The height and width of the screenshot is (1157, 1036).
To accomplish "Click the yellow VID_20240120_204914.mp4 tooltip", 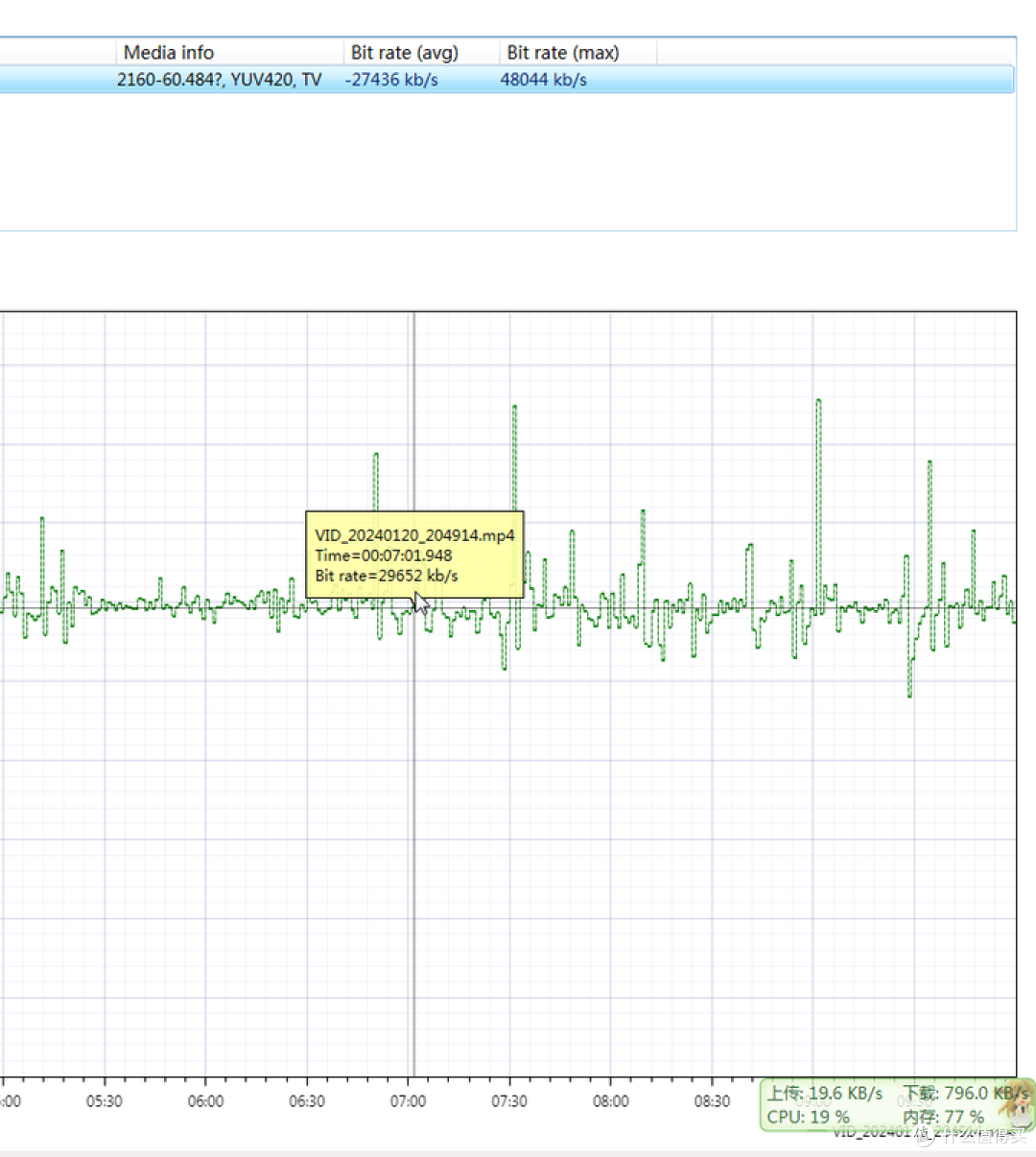I will (414, 555).
